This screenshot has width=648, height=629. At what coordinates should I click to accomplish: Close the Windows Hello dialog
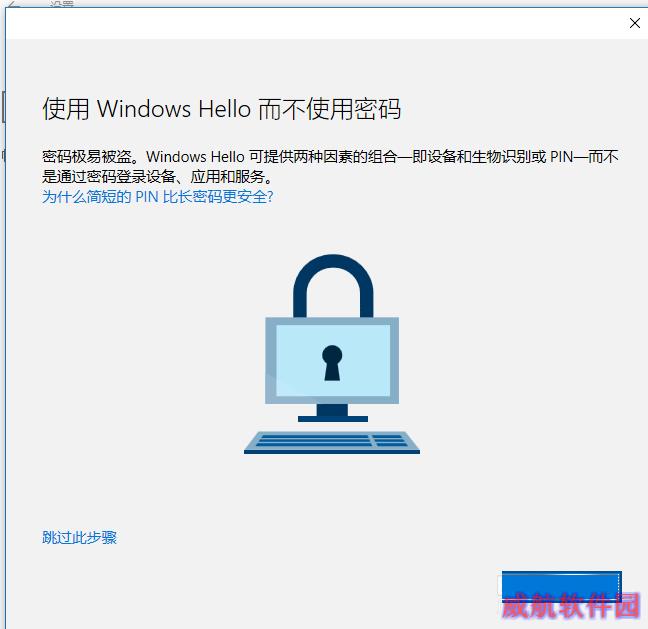634,23
